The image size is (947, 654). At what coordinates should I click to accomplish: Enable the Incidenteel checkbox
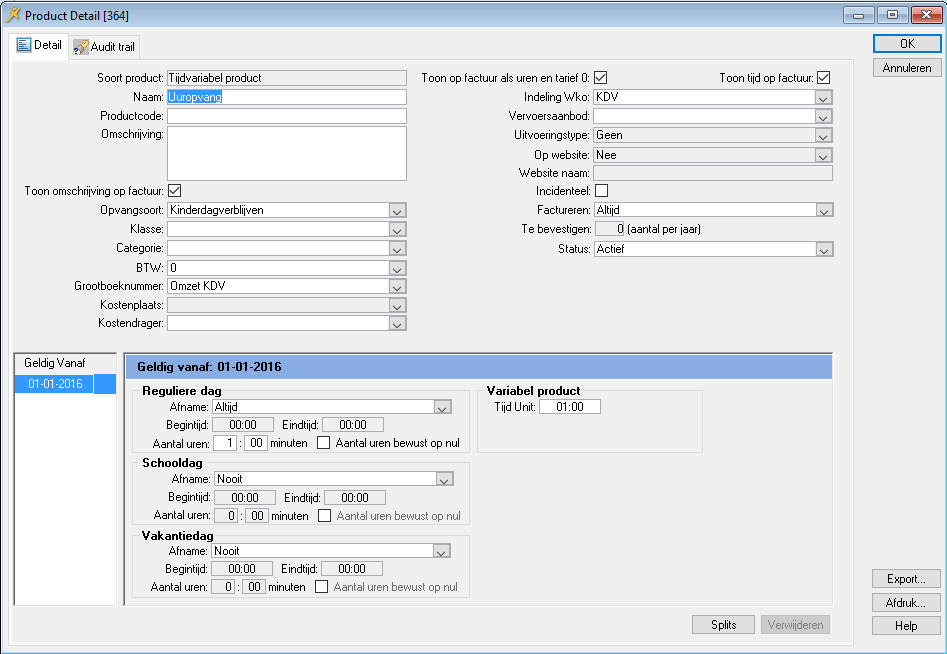pos(601,191)
